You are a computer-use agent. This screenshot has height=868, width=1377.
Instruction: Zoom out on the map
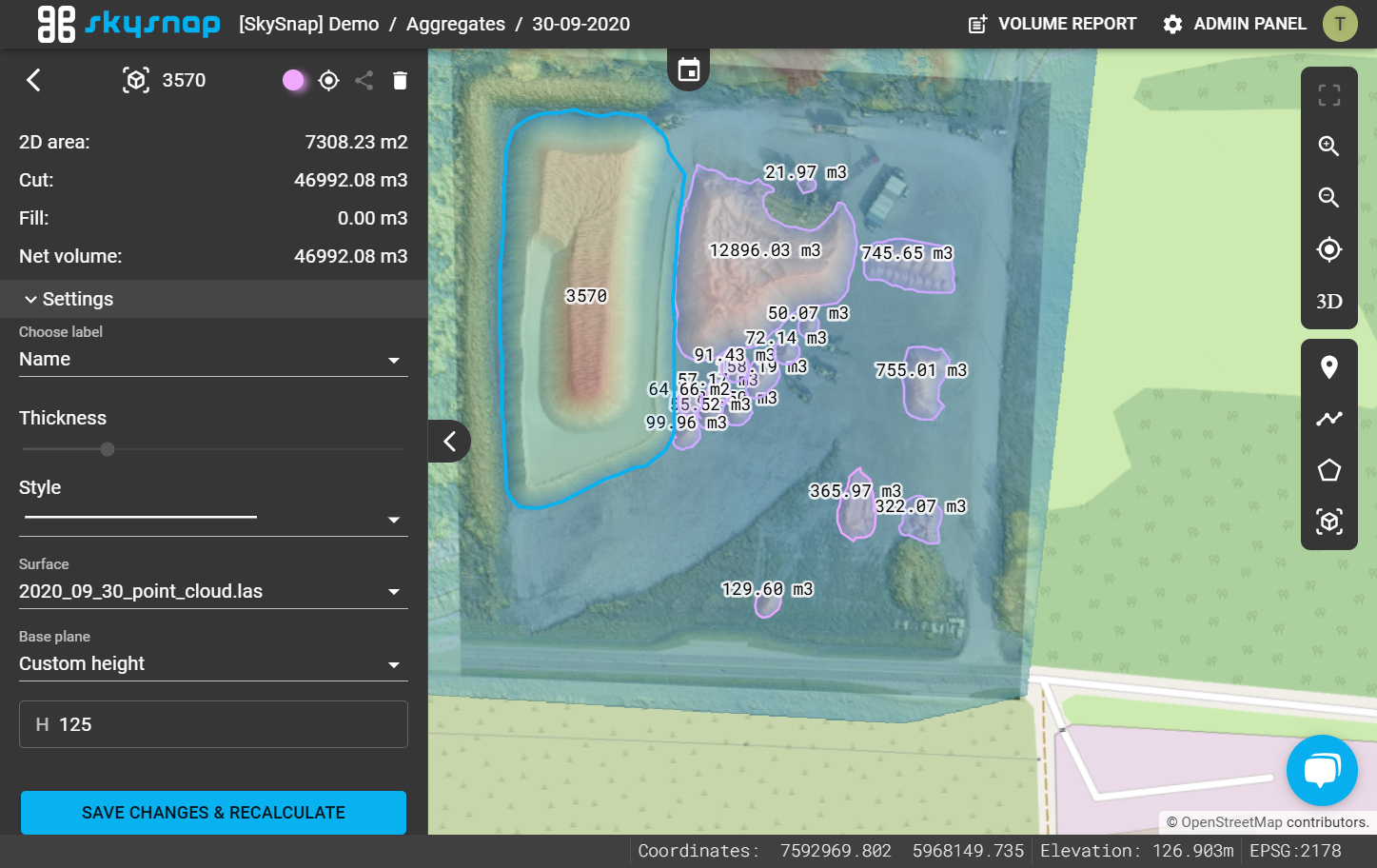click(1329, 198)
